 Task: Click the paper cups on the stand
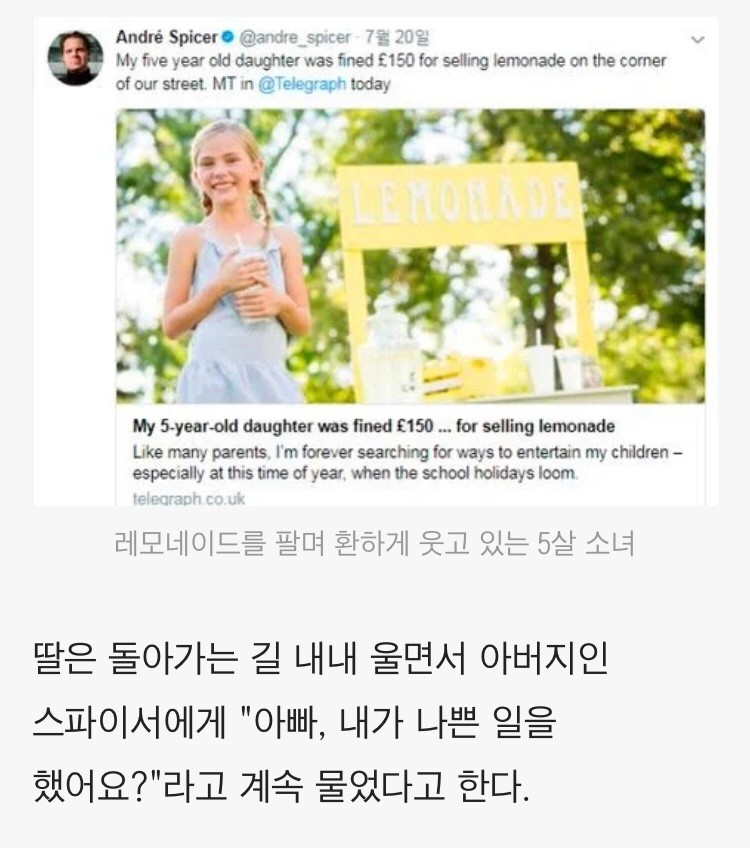click(554, 367)
